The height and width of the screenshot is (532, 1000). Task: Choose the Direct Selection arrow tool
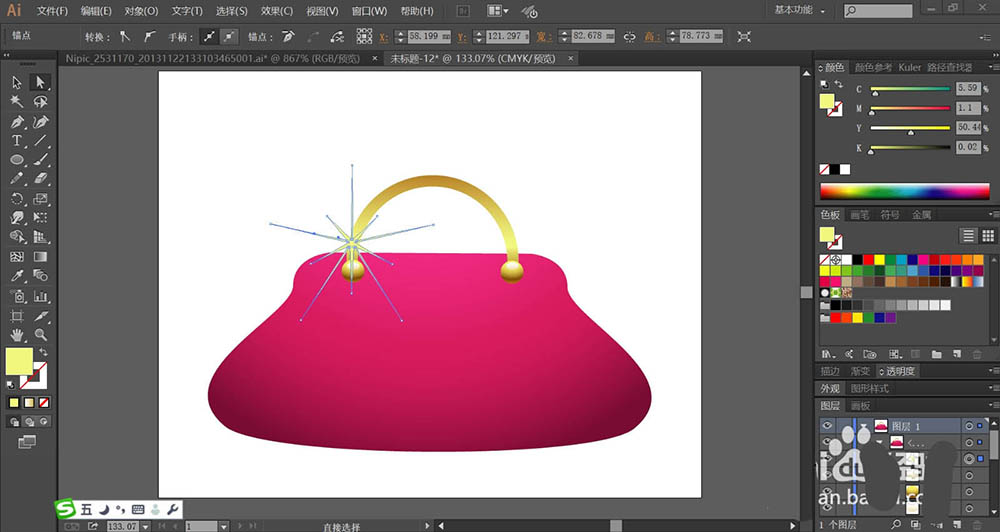click(x=40, y=82)
